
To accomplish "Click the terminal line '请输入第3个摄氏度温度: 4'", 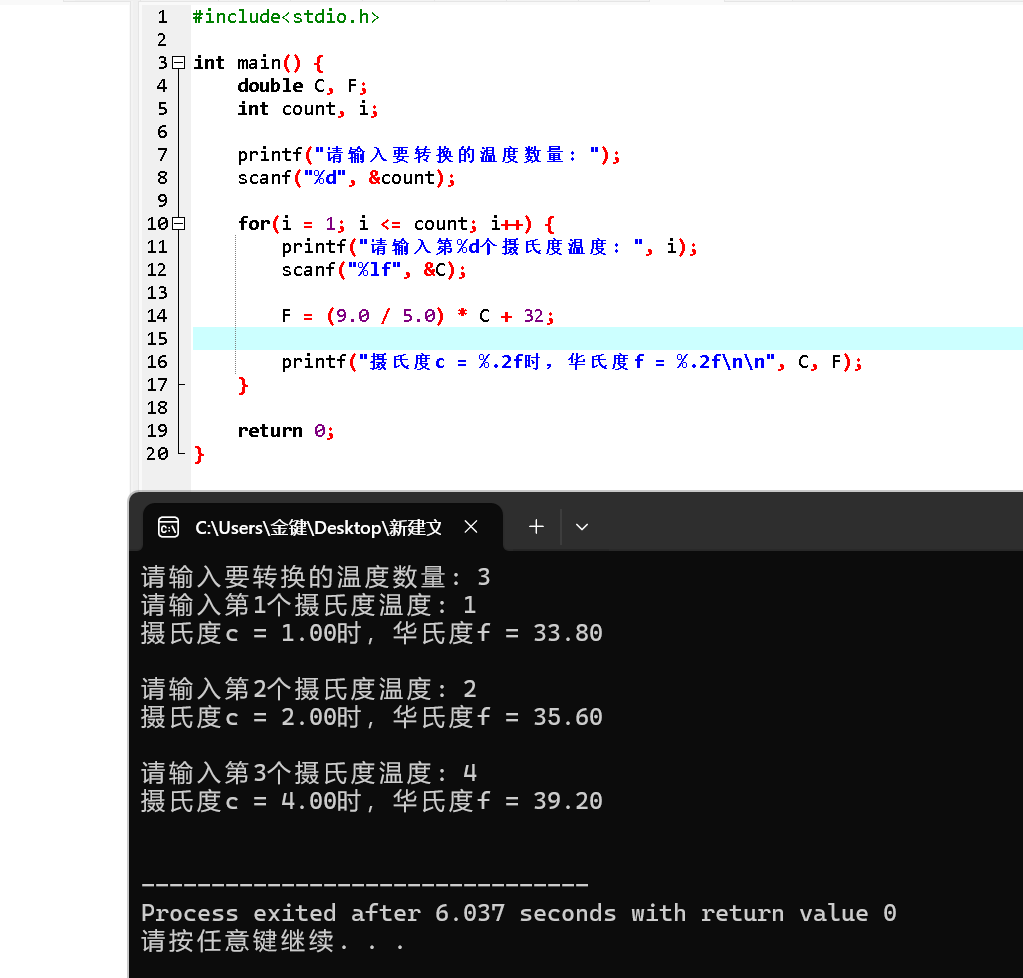I will [x=309, y=773].
